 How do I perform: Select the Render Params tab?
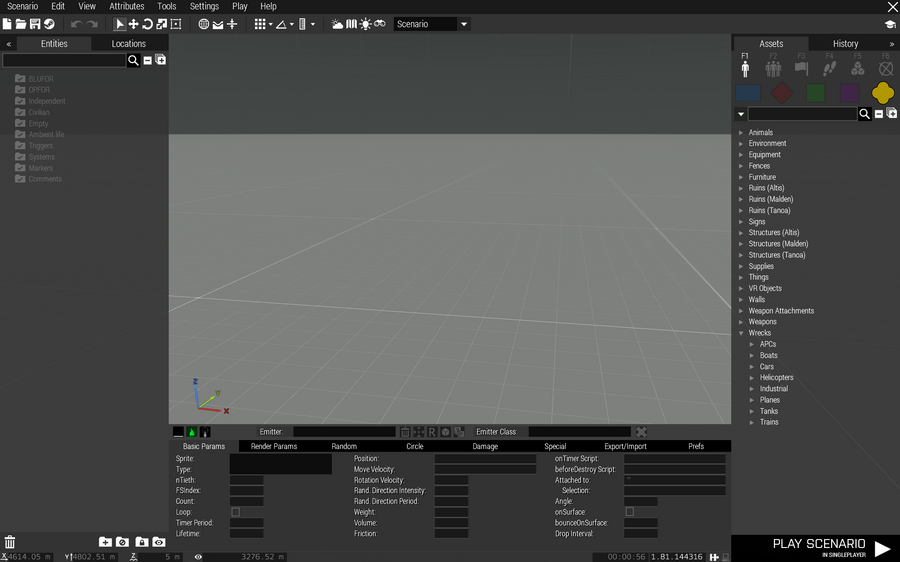[274, 446]
